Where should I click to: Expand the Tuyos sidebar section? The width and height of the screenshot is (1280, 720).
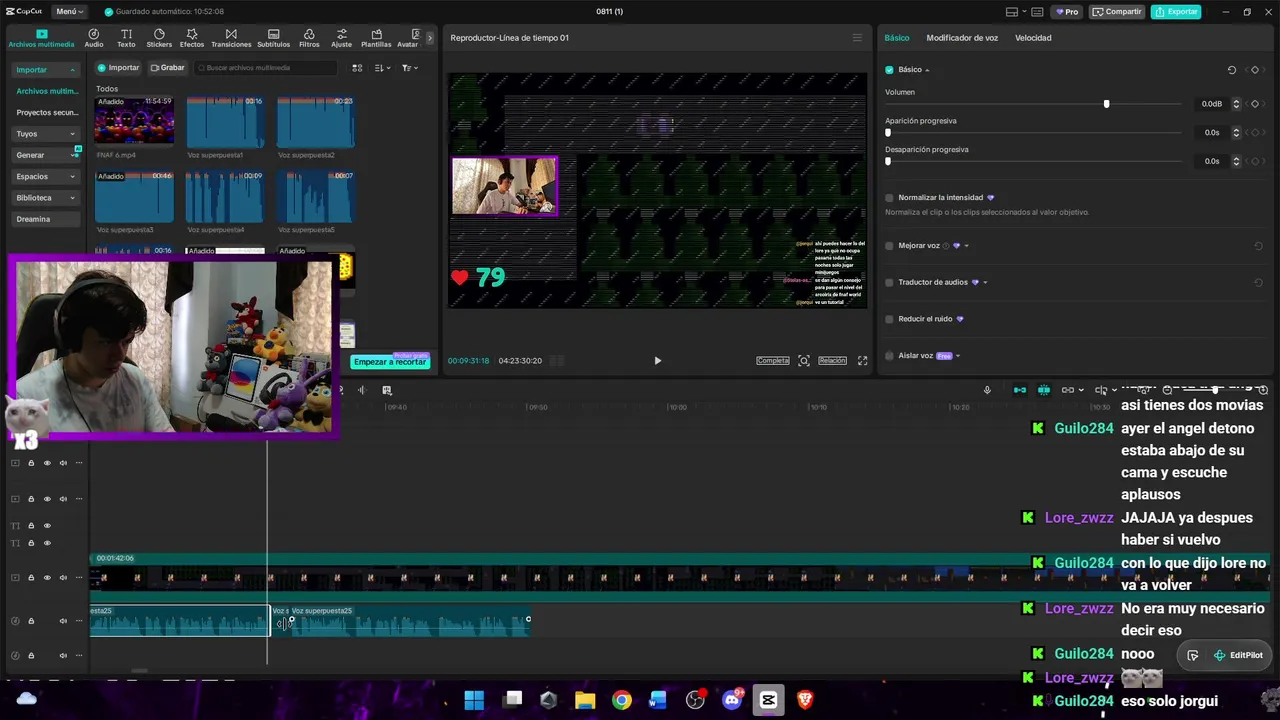[x=72, y=134]
